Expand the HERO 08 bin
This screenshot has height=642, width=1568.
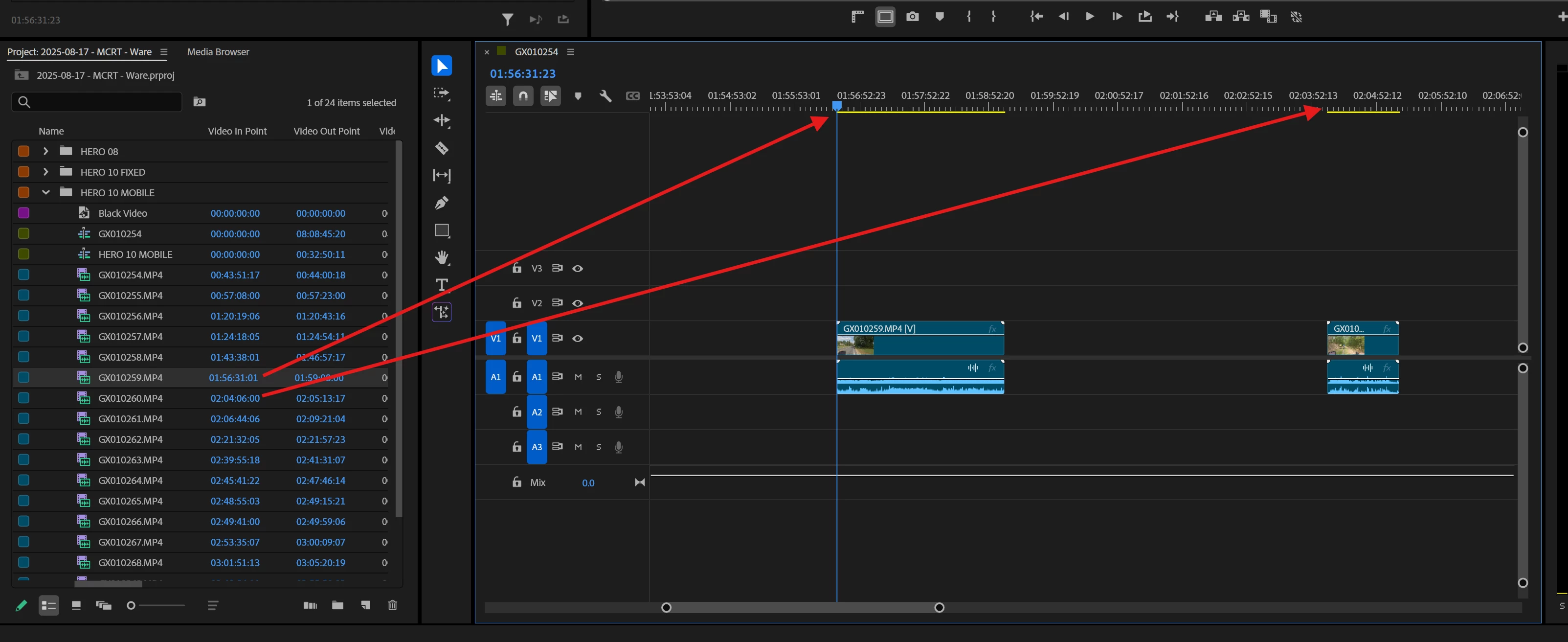(45, 151)
